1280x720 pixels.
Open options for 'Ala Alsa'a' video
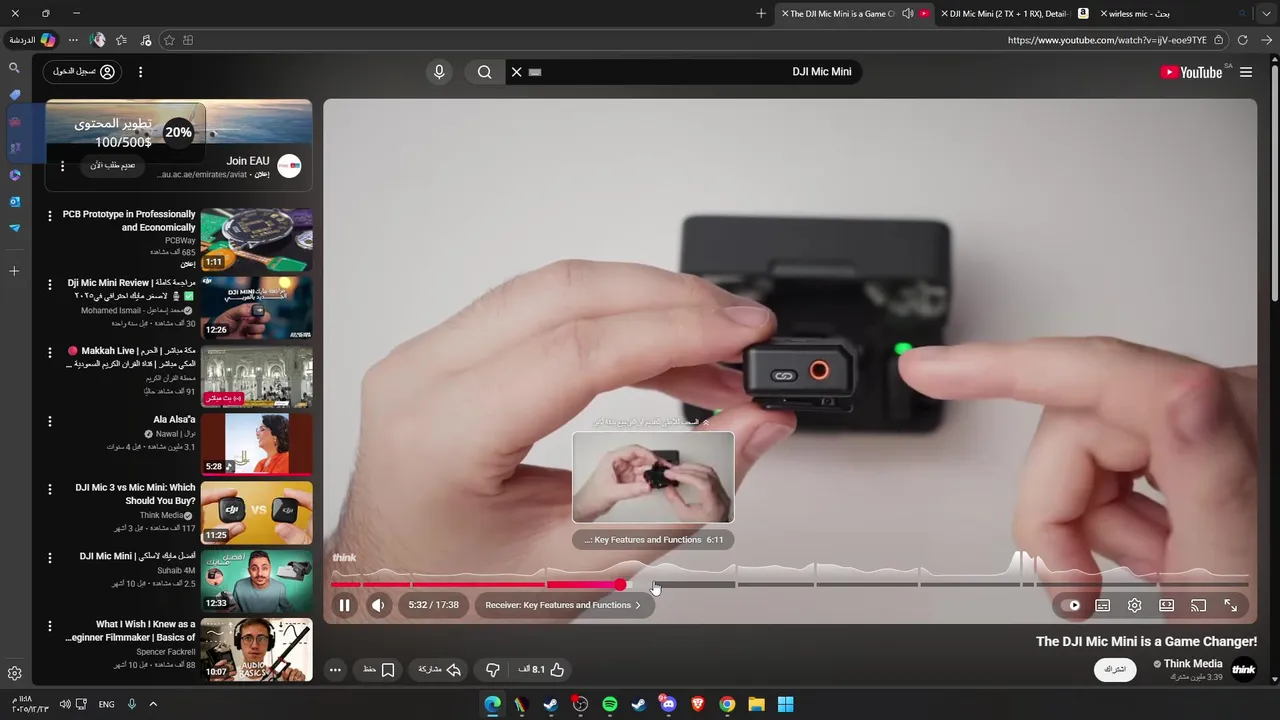(49, 422)
